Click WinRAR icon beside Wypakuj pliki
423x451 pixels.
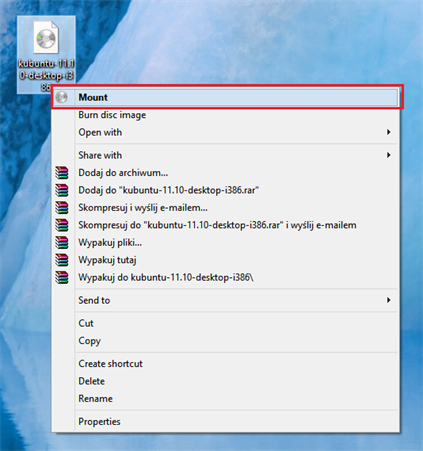[x=62, y=243]
